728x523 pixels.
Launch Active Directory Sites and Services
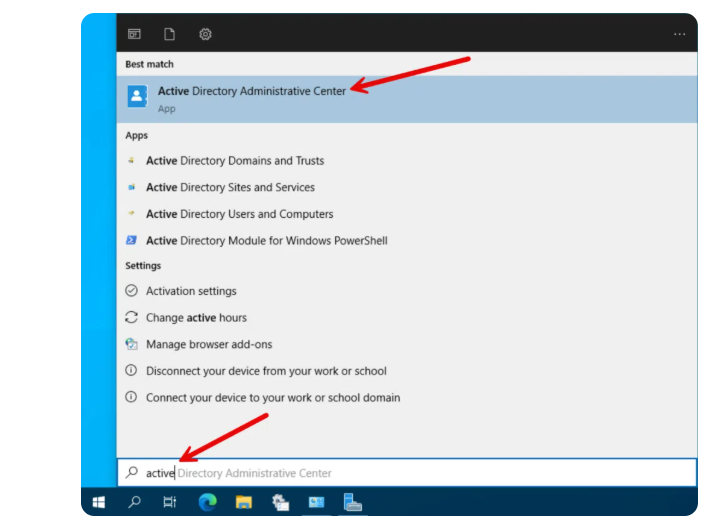coord(230,188)
